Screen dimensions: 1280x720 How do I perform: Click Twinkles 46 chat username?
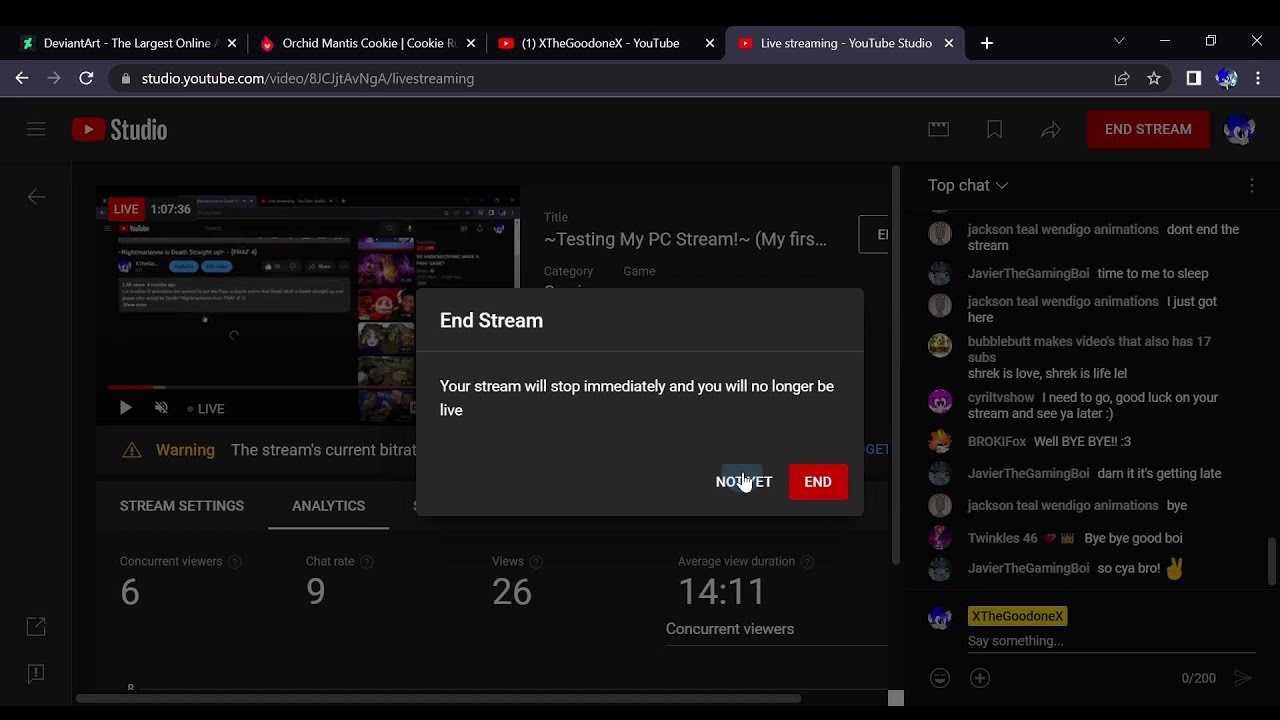coord(1002,538)
